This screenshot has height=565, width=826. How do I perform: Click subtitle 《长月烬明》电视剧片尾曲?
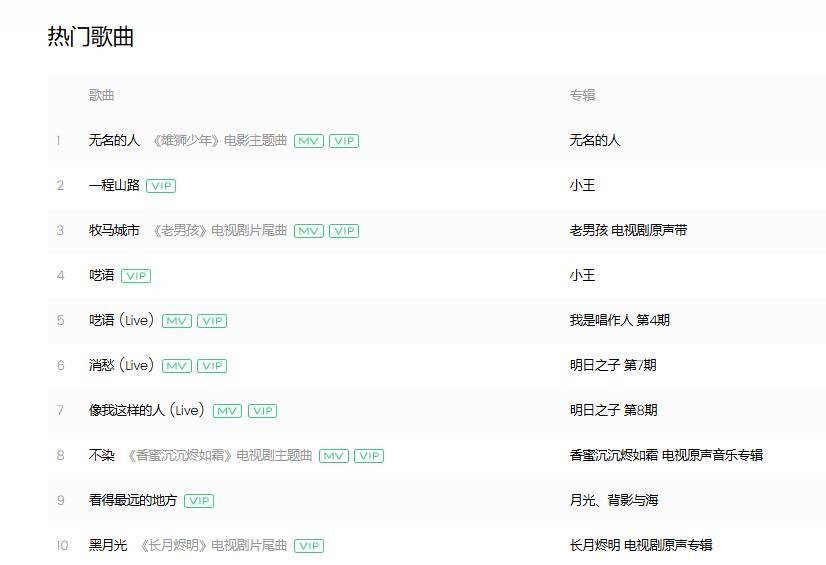pos(213,546)
